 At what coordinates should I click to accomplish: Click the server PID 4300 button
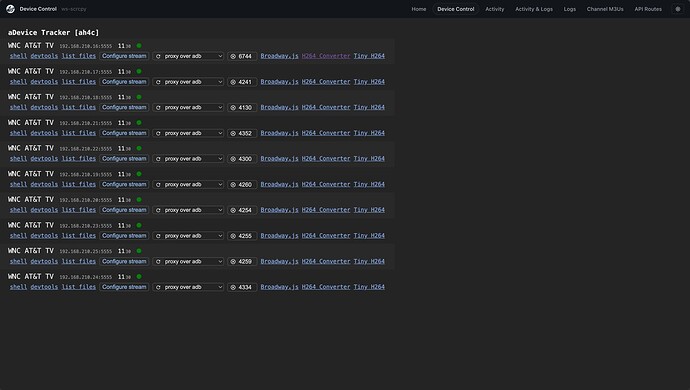click(242, 159)
